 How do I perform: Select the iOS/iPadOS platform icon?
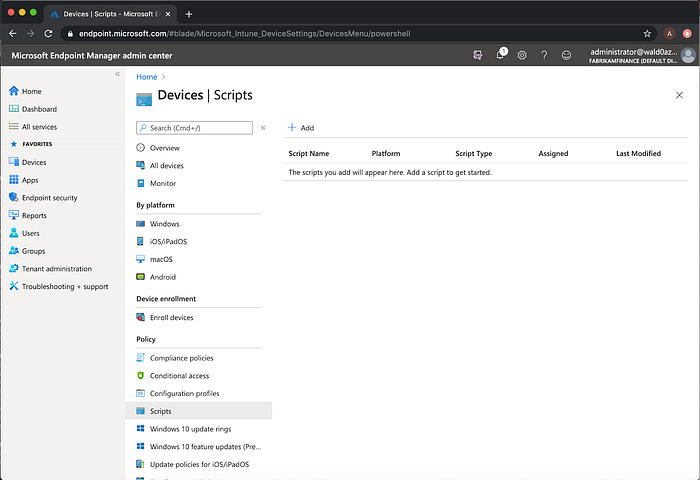coord(141,242)
